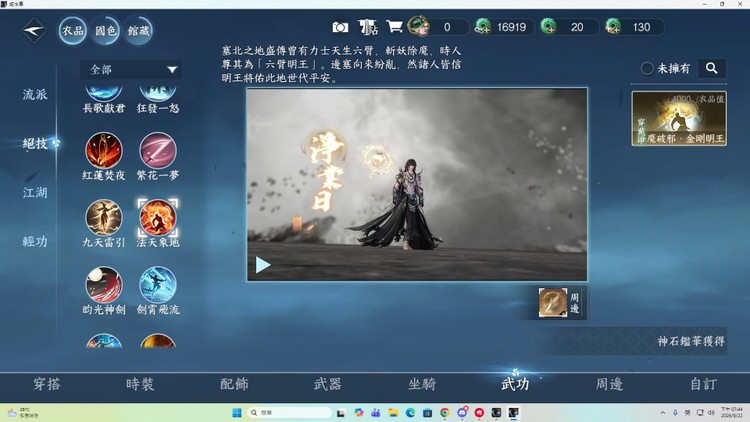The height and width of the screenshot is (422, 750).
Task: Add currency next to 20 balance
Action: pos(548,27)
